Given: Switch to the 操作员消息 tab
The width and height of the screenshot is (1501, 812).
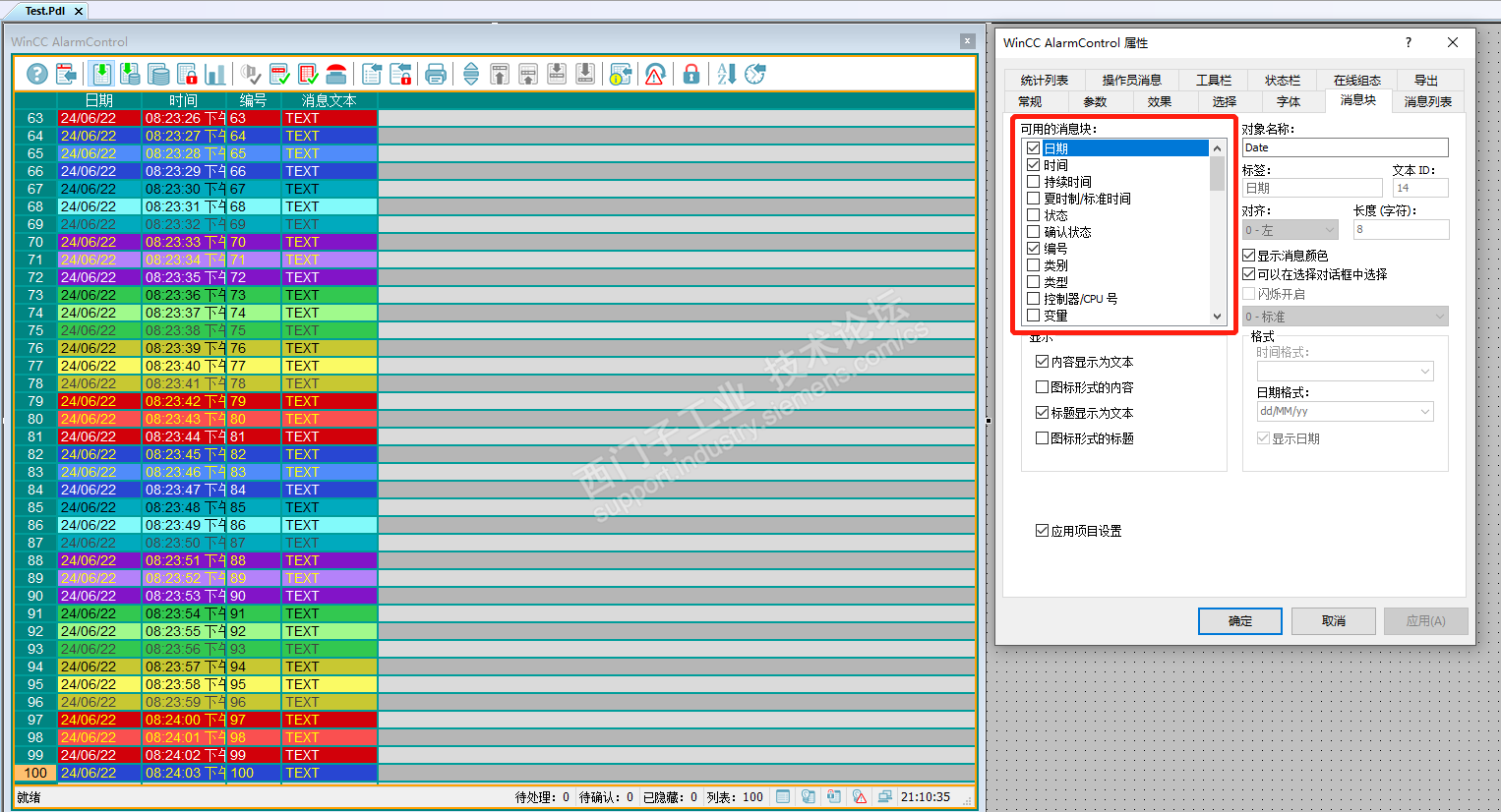Looking at the screenshot, I should coord(1131,81).
